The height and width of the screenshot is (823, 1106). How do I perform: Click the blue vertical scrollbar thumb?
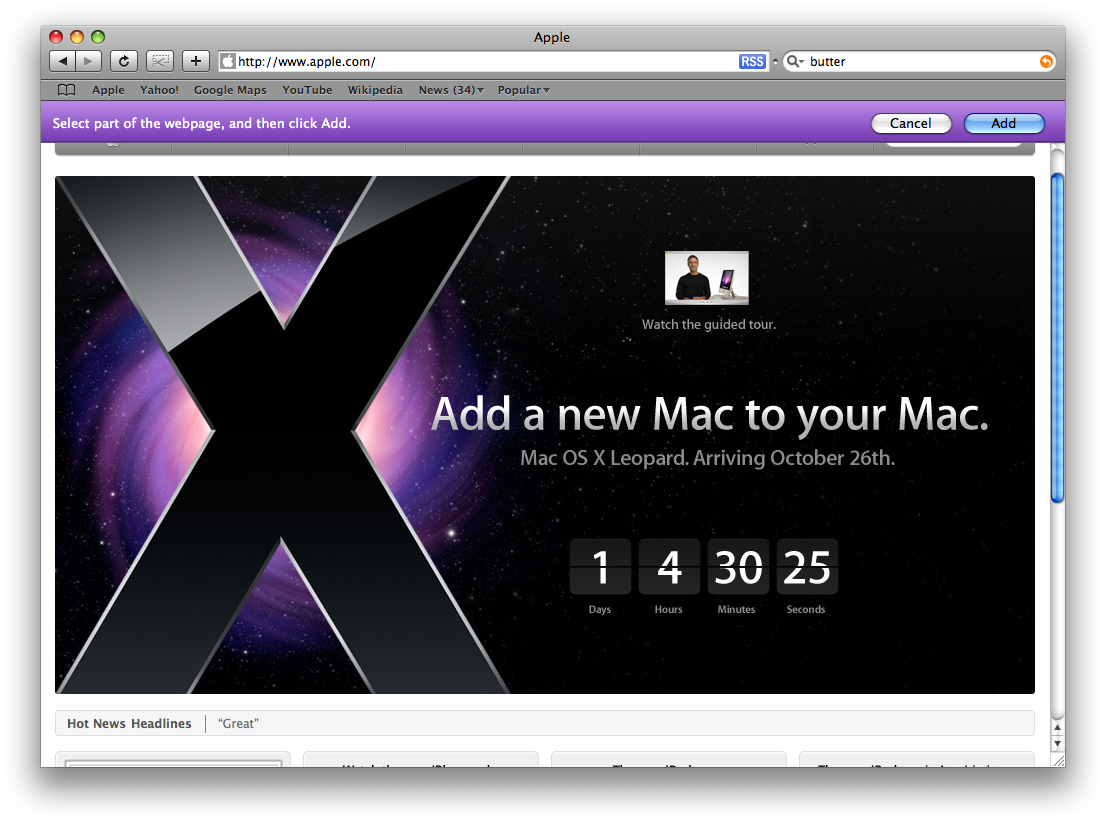pyautogui.click(x=1057, y=338)
